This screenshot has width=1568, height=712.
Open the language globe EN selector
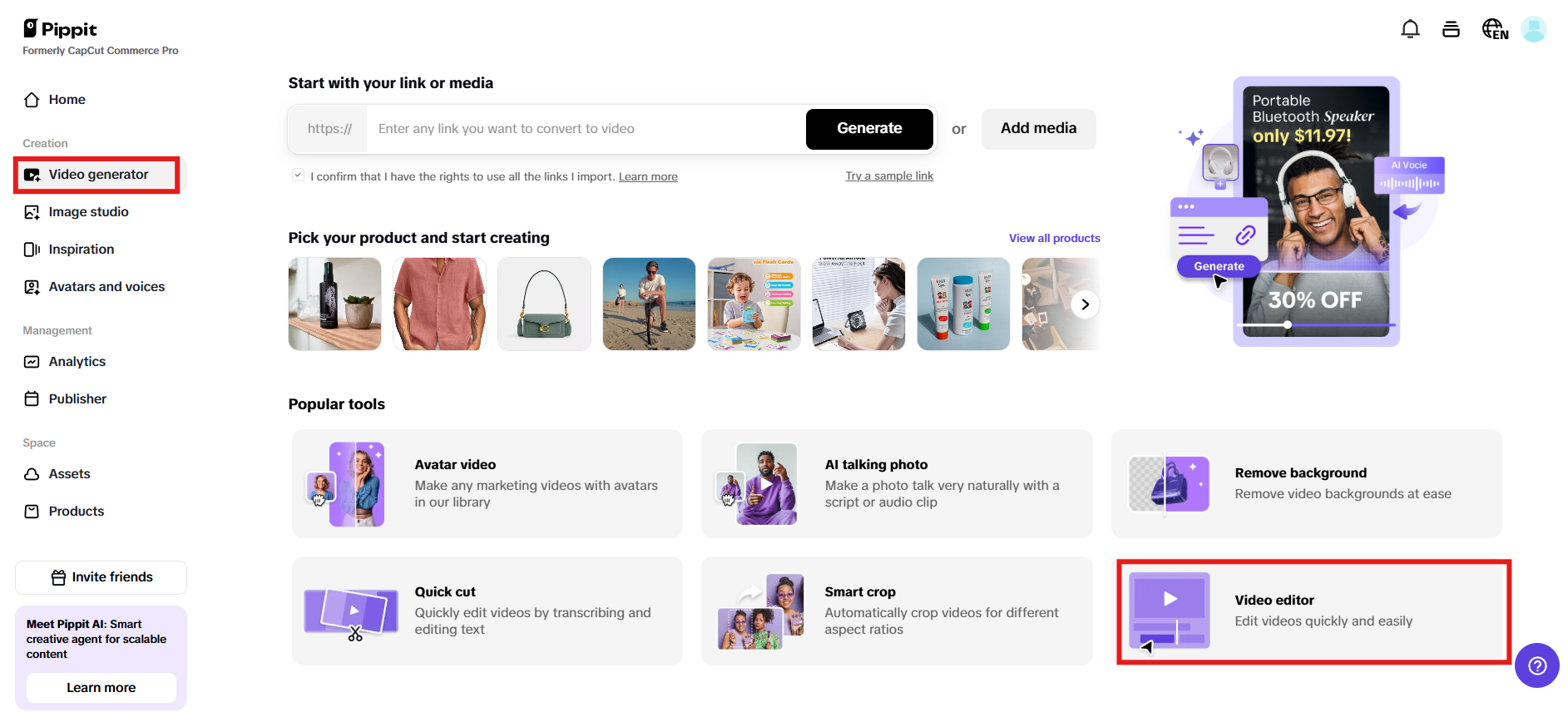click(1495, 29)
